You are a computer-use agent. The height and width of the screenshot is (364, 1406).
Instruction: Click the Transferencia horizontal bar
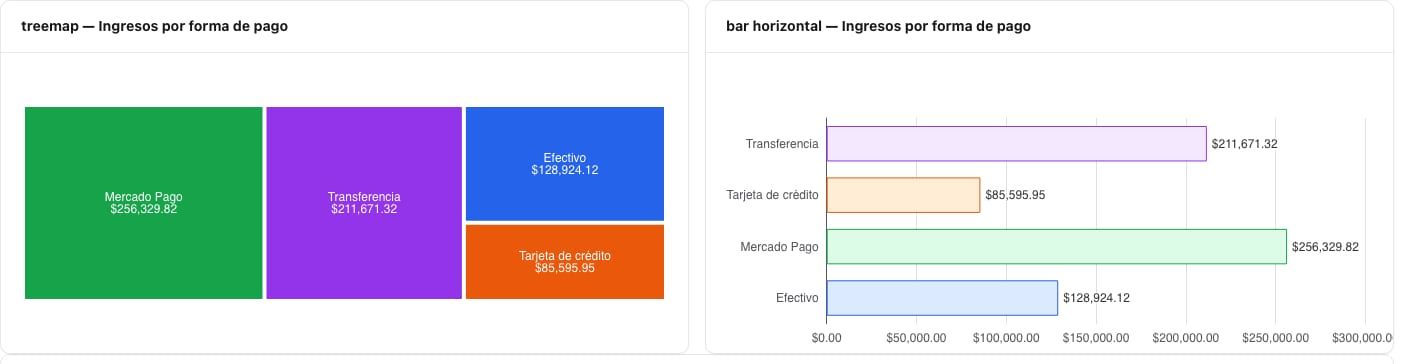click(1016, 144)
